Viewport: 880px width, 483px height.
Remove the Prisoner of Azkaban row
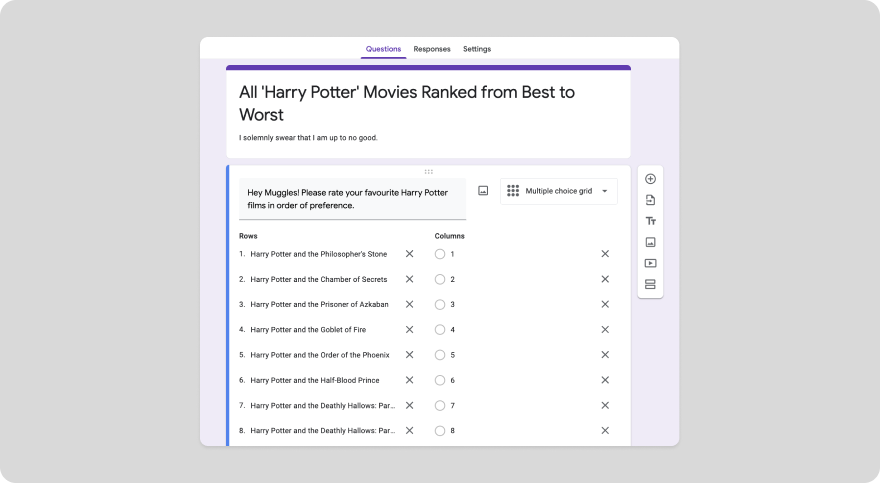(x=410, y=304)
